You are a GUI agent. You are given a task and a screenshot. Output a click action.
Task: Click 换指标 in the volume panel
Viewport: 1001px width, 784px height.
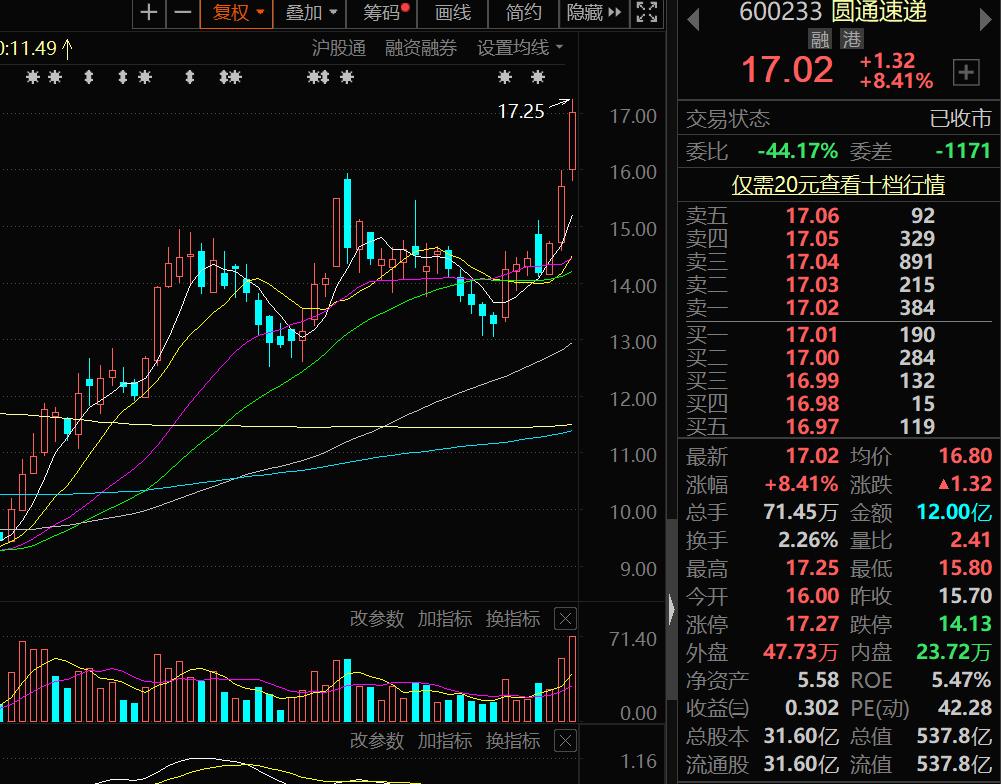[x=513, y=619]
